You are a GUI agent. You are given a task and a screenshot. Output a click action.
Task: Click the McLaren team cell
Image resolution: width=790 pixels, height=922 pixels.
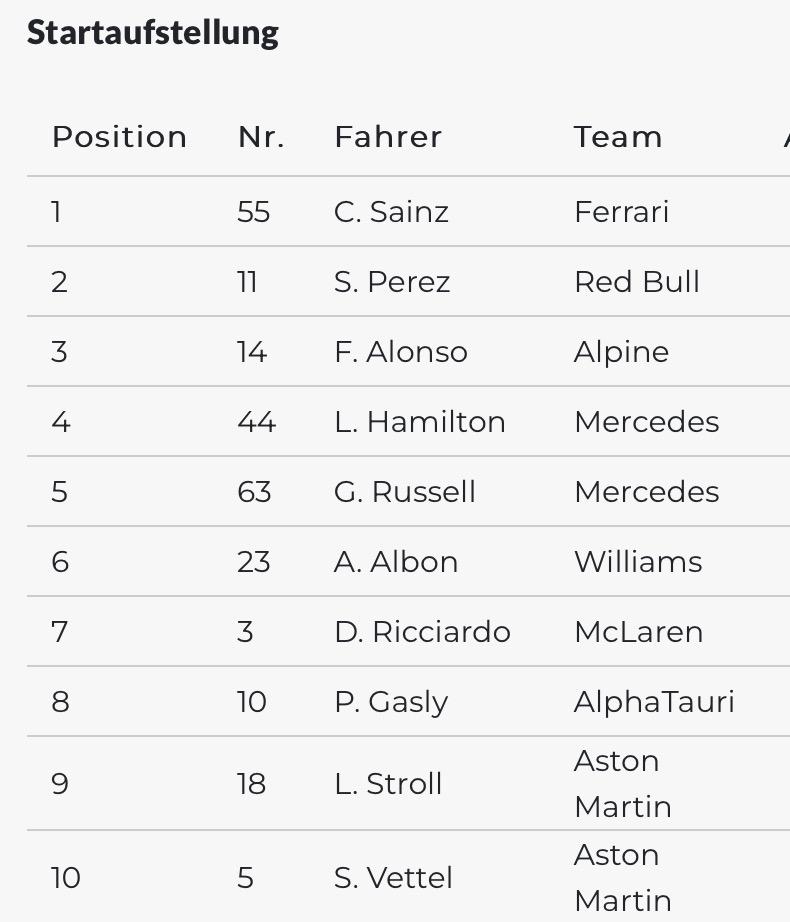(638, 632)
